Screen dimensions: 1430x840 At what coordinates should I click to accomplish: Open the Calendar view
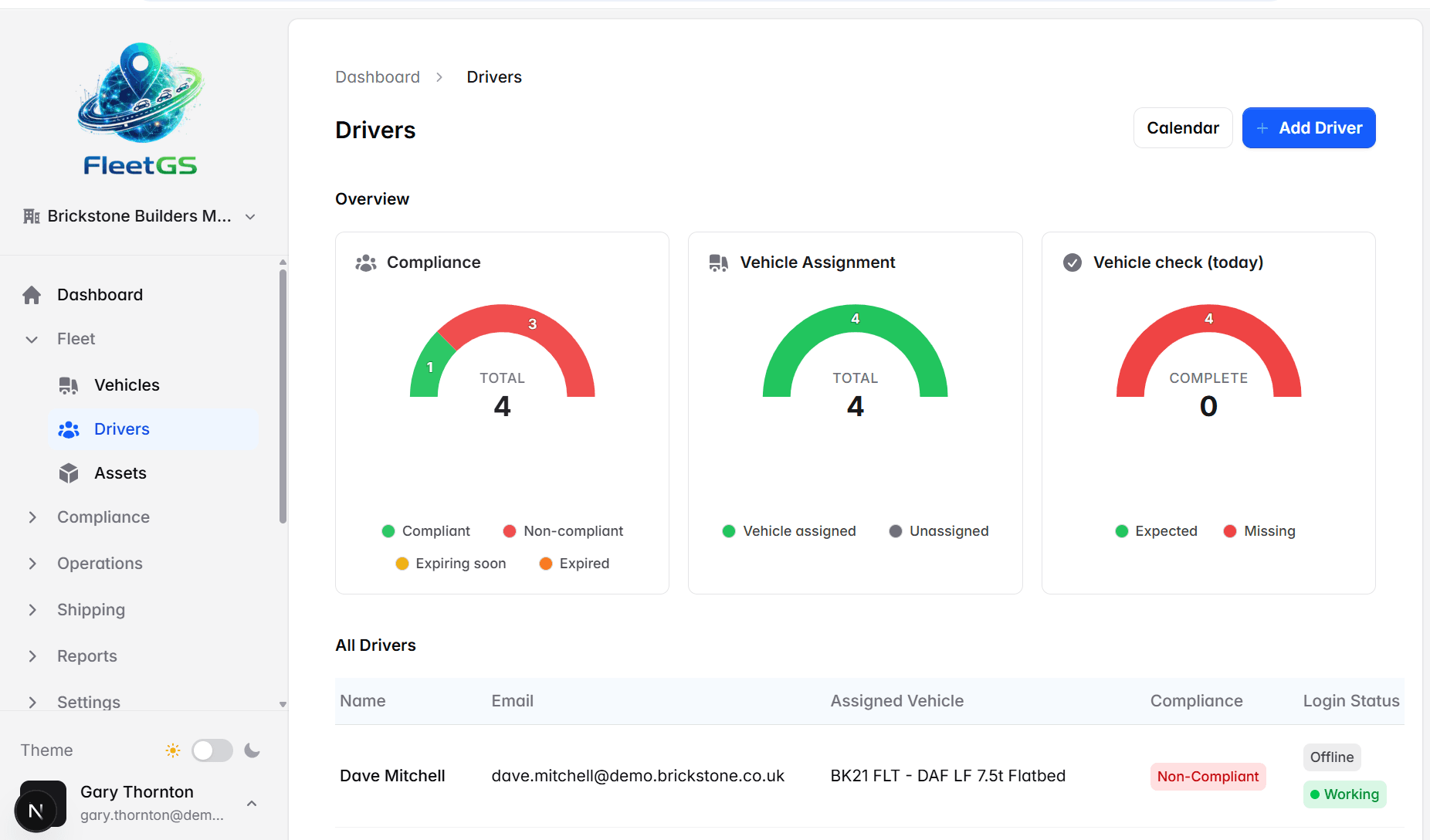pos(1182,127)
